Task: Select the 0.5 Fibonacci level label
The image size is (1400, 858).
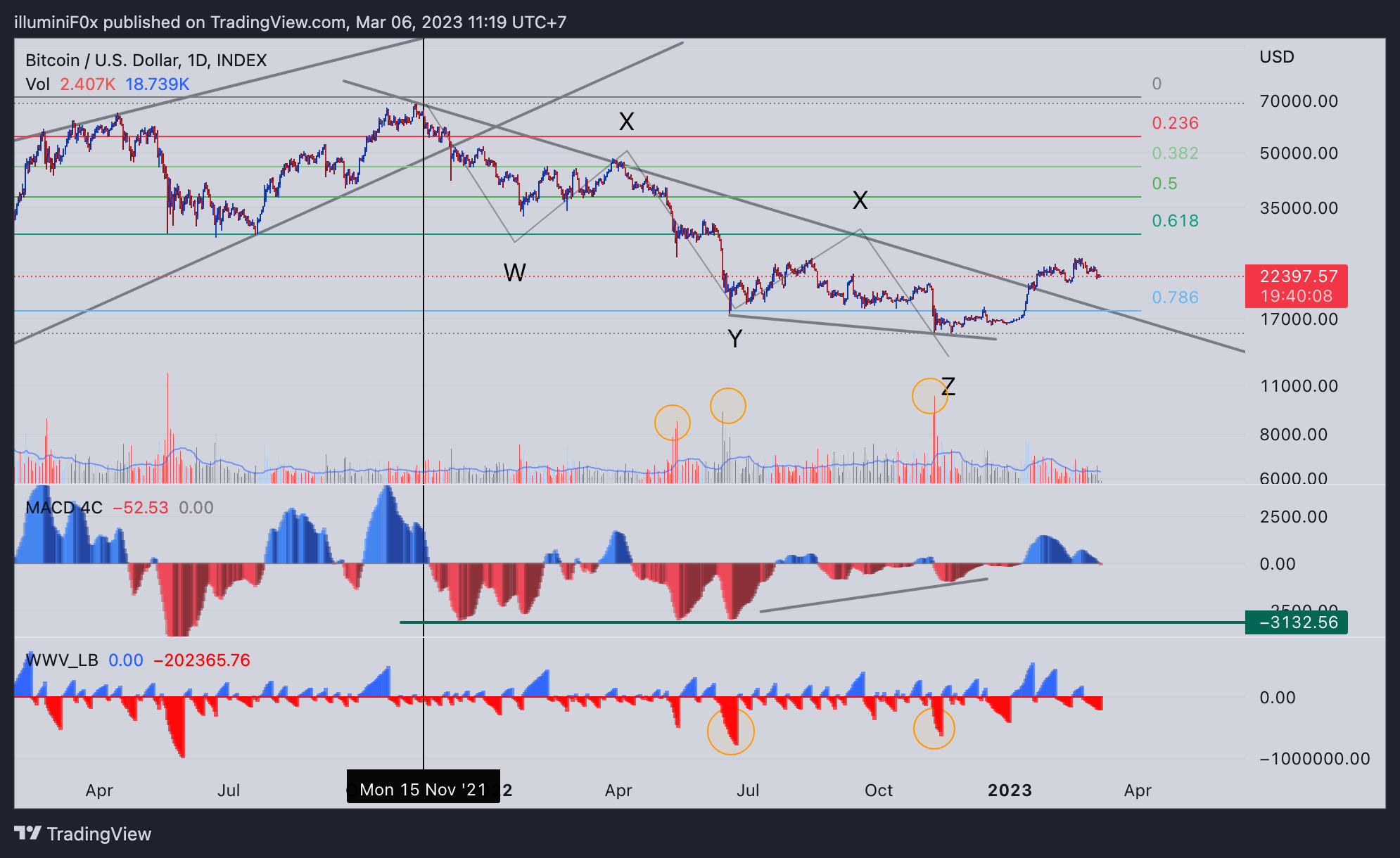Action: click(x=1164, y=184)
